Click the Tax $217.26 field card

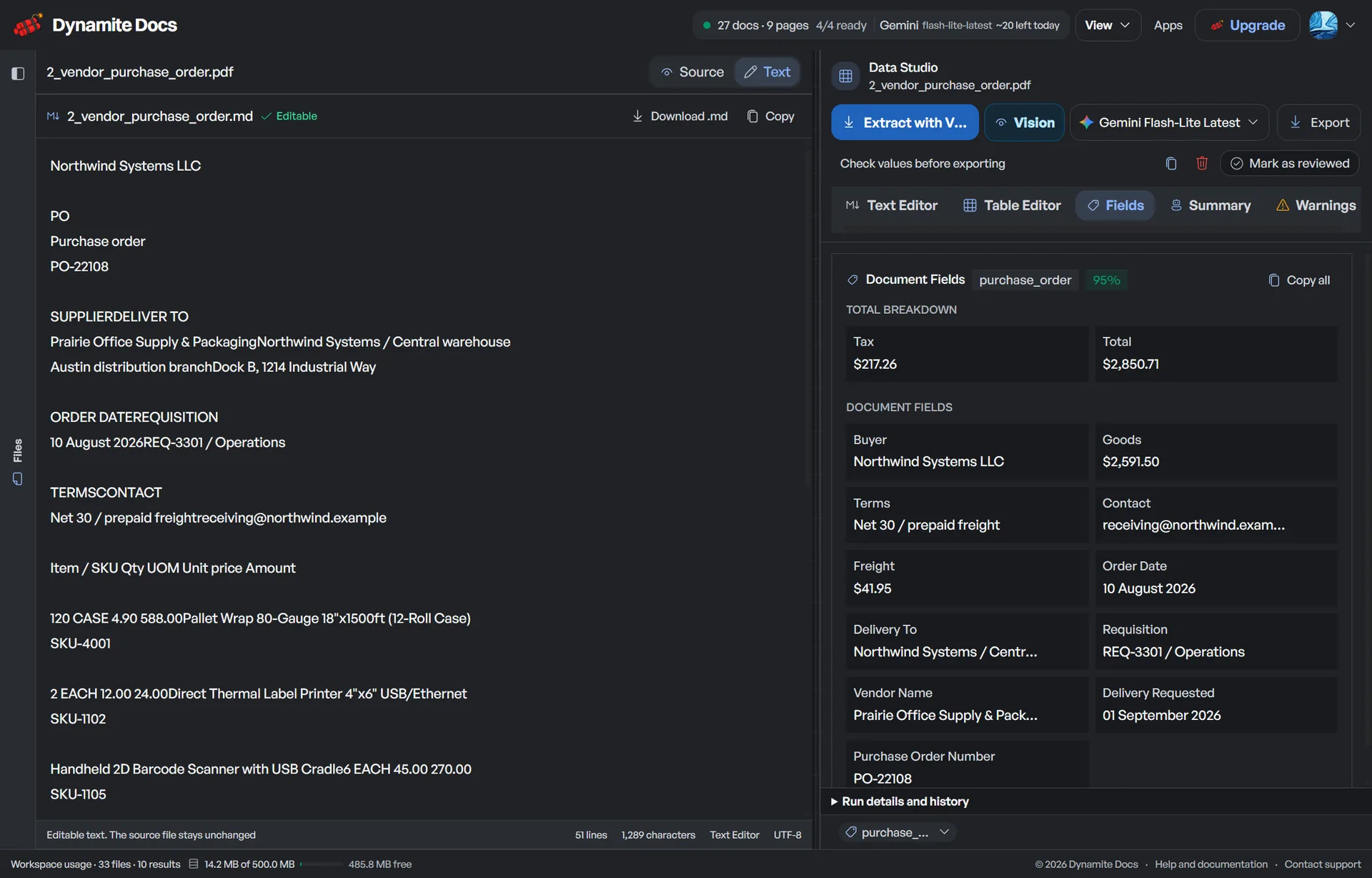[967, 353]
